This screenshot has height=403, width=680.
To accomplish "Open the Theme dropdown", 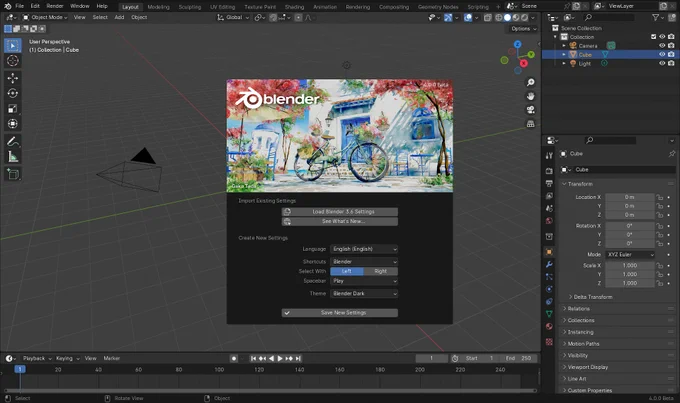I will coord(364,294).
